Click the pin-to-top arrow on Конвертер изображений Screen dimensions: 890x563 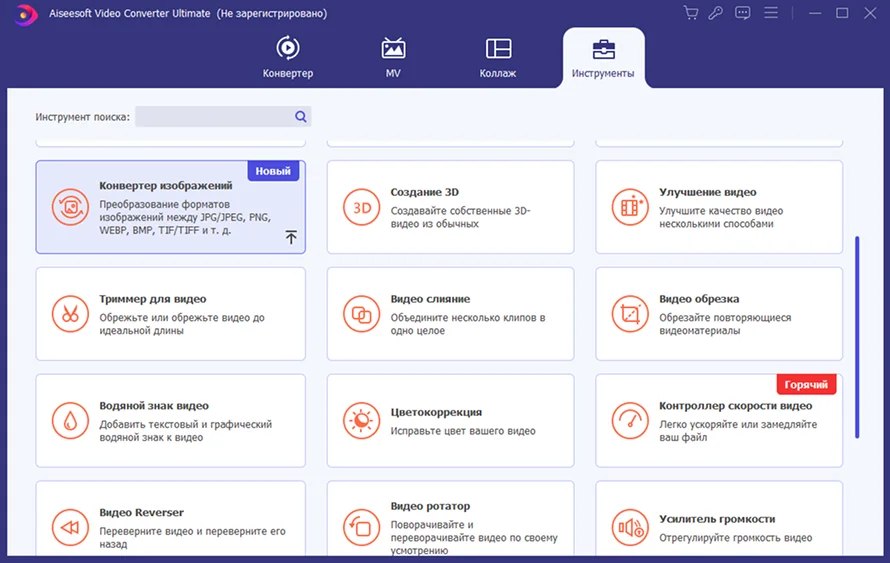(291, 237)
